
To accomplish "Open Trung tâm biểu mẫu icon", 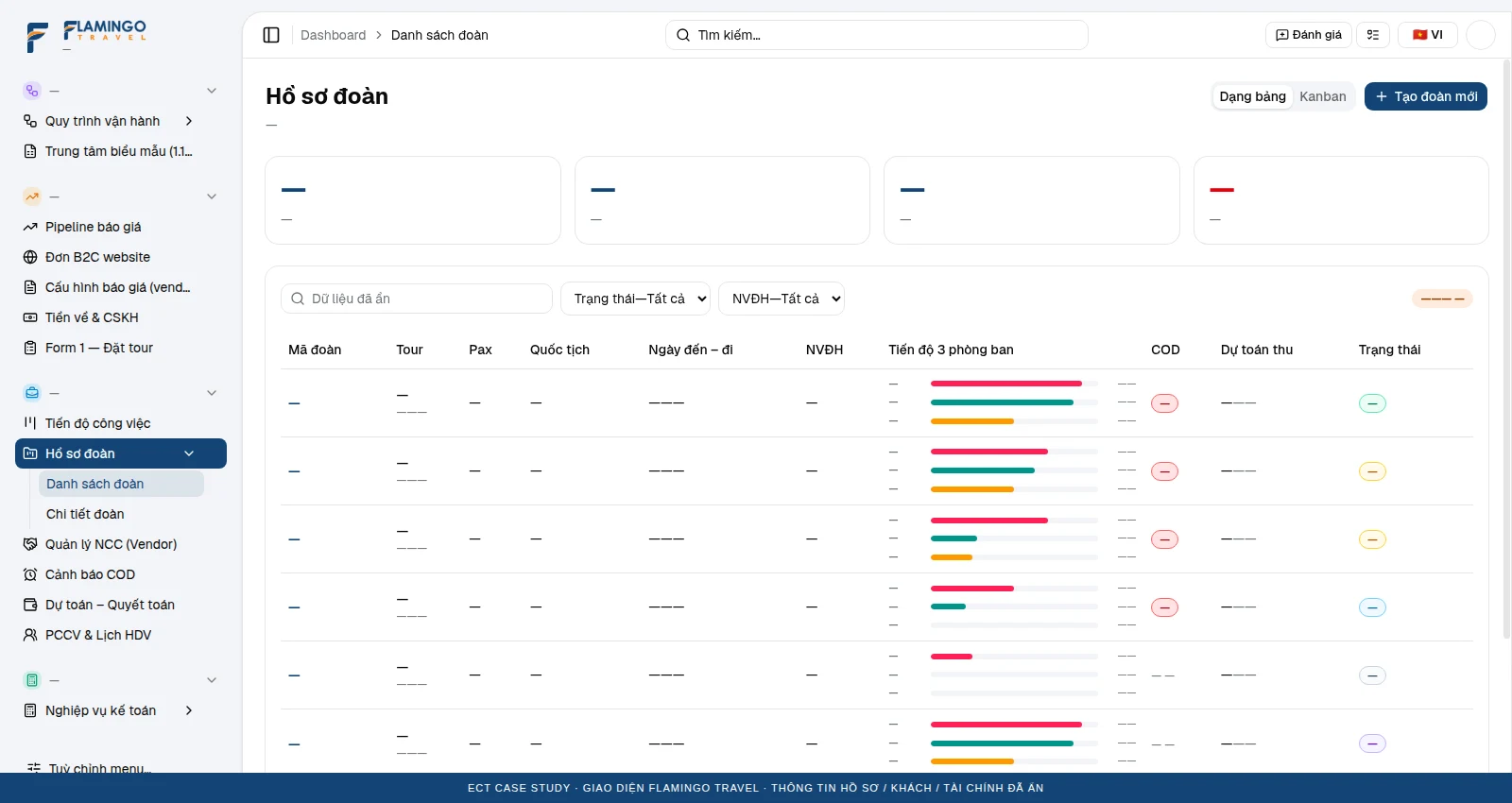I will 30,151.
